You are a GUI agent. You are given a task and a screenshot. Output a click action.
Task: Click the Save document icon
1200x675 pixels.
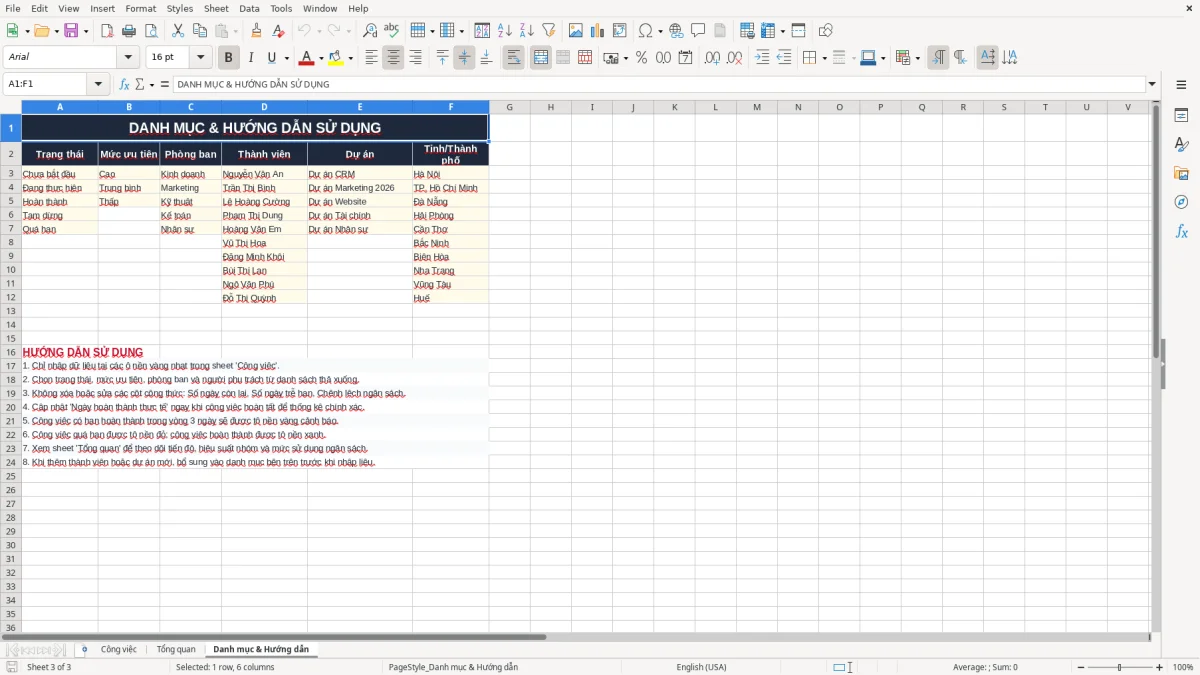[71, 31]
